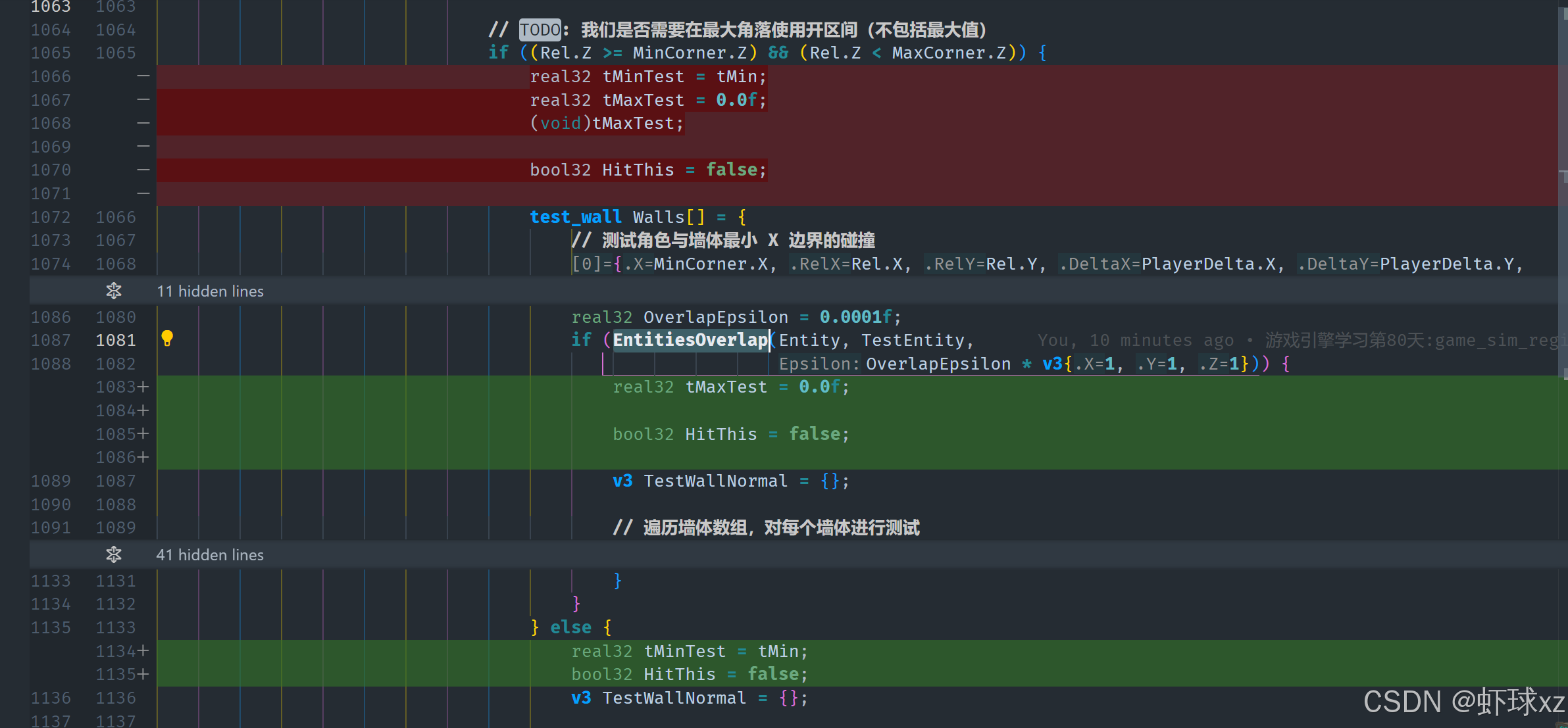Viewport: 1568px width, 728px height.
Task: Click added line 1135 'bool32 HitThis = false;'
Action: coord(690,674)
